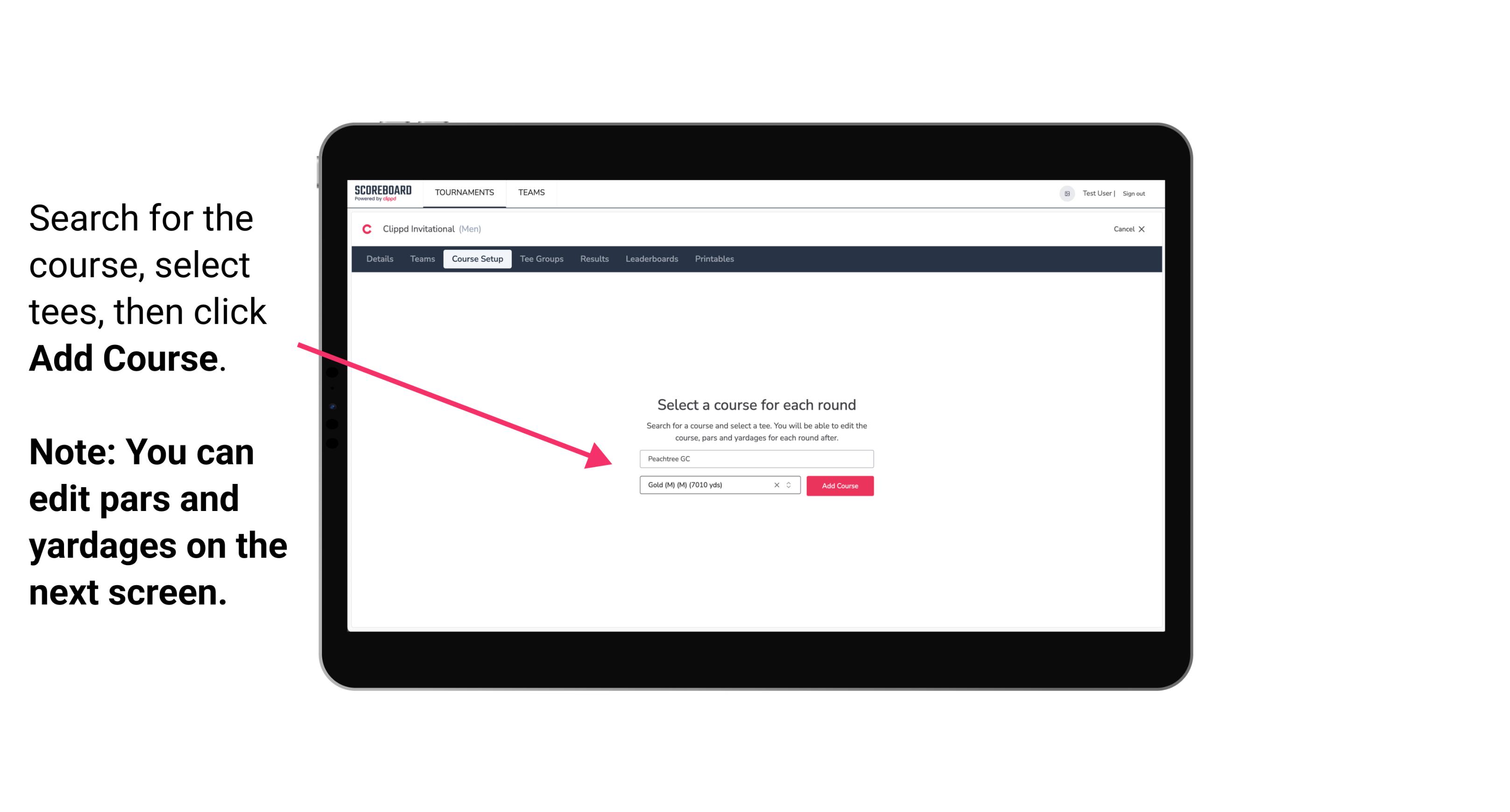This screenshot has height=812, width=1510.
Task: Switch to the Leaderboards tab
Action: 651,259
